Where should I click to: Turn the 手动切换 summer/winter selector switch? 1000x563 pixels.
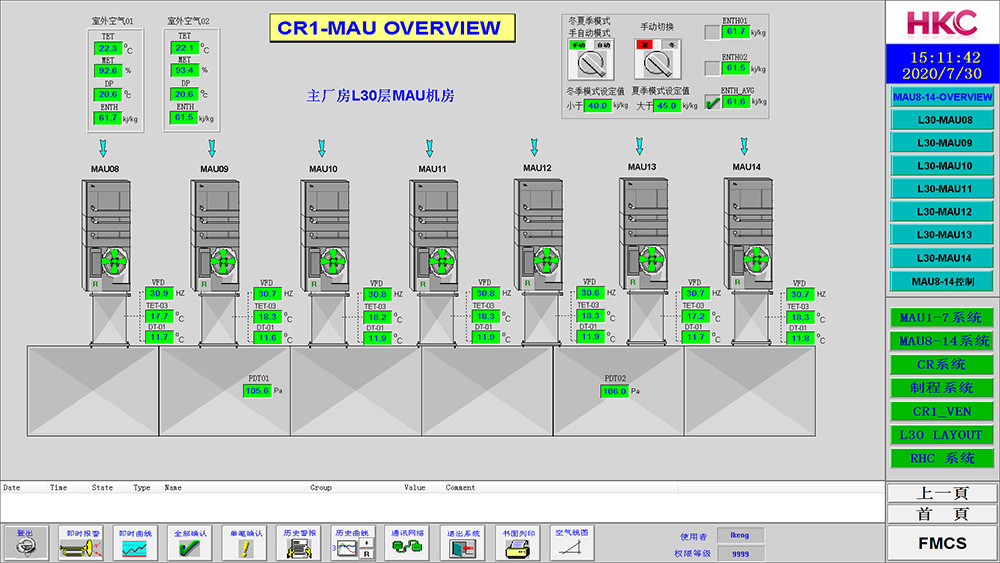656,65
